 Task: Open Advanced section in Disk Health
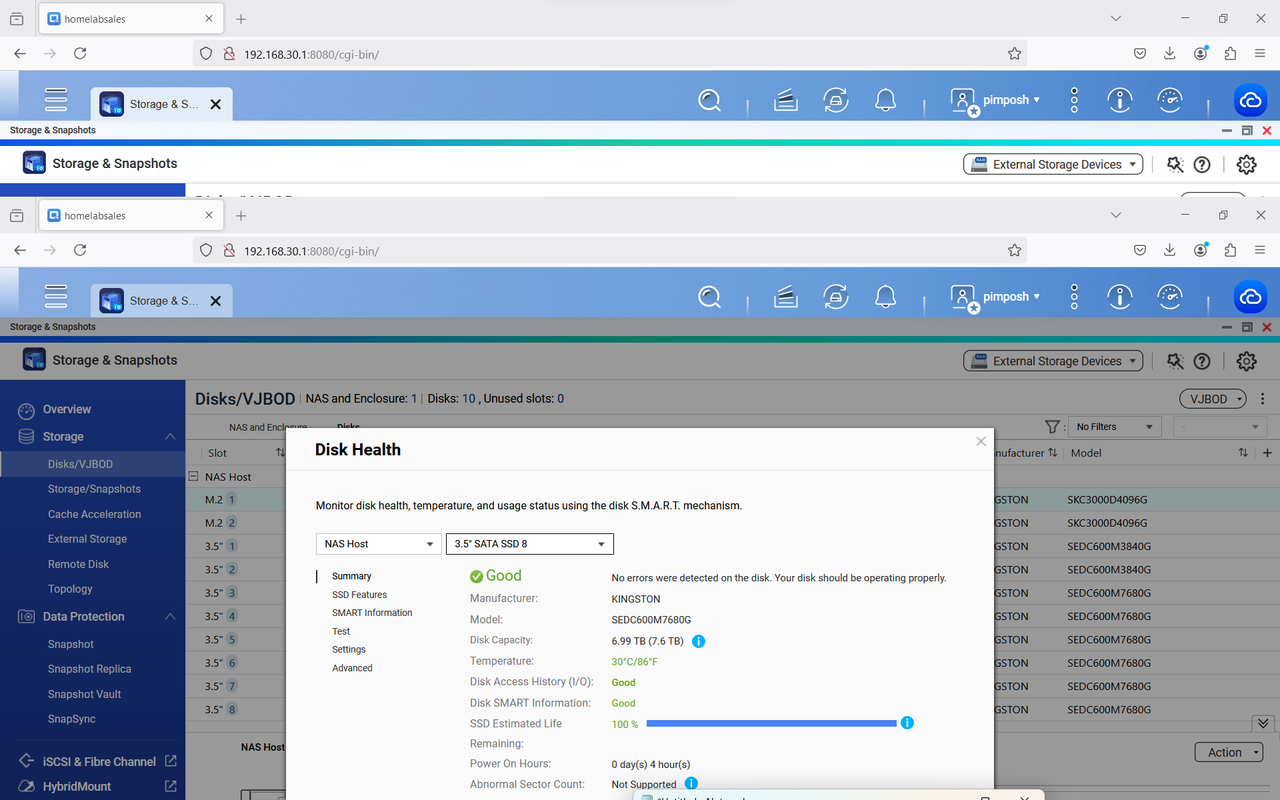pyautogui.click(x=352, y=668)
